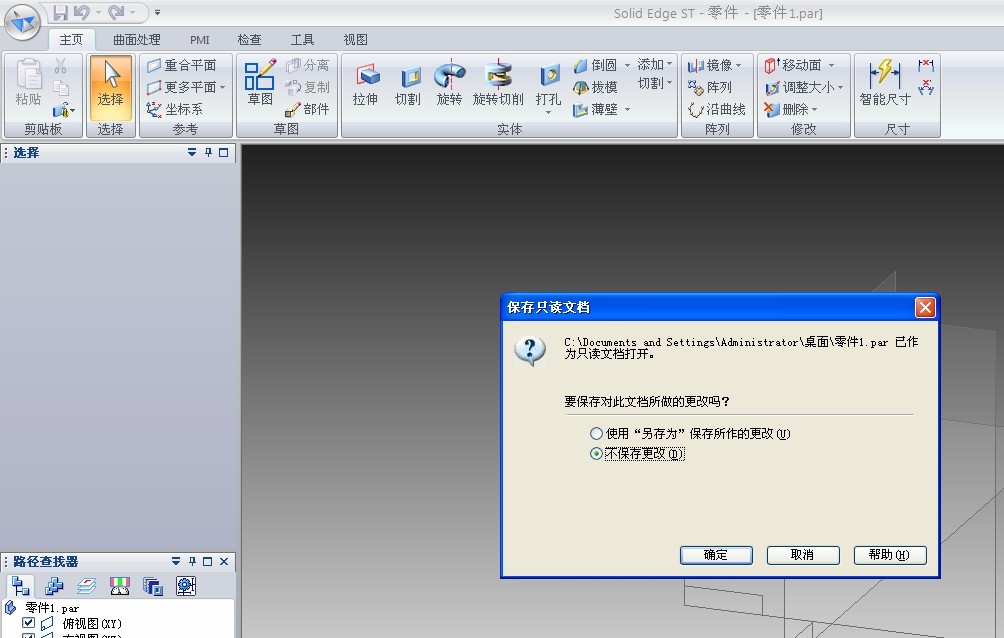
Task: Select the 智能尺寸 smart dimension tool
Action: tap(885, 83)
